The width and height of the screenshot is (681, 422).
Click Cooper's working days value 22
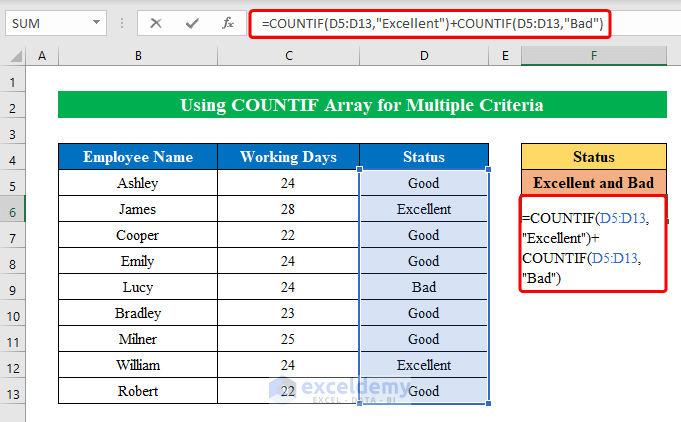click(x=289, y=235)
